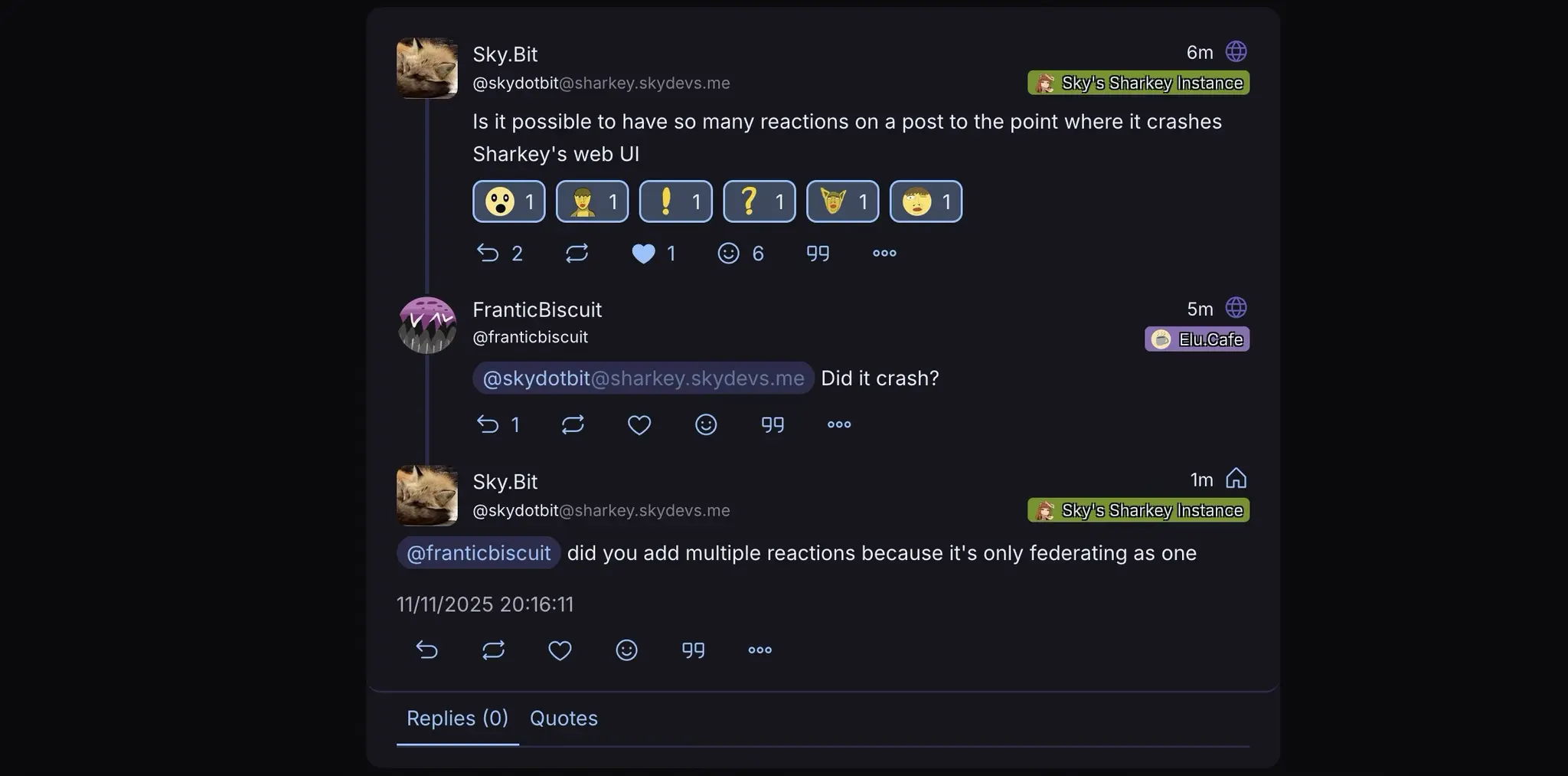1568x776 pixels.
Task: Toggle the surprised face reaction
Action: 508,201
